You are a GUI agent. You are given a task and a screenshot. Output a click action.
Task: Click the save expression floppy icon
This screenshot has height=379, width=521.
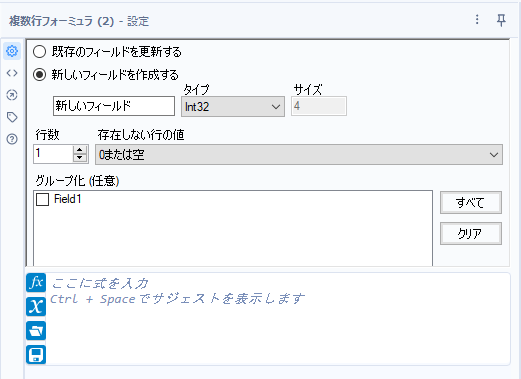36,354
